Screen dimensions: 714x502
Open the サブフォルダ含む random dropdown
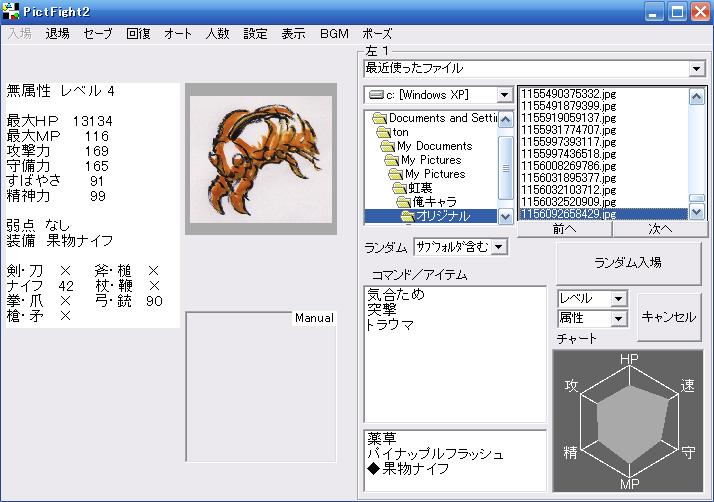tap(499, 247)
